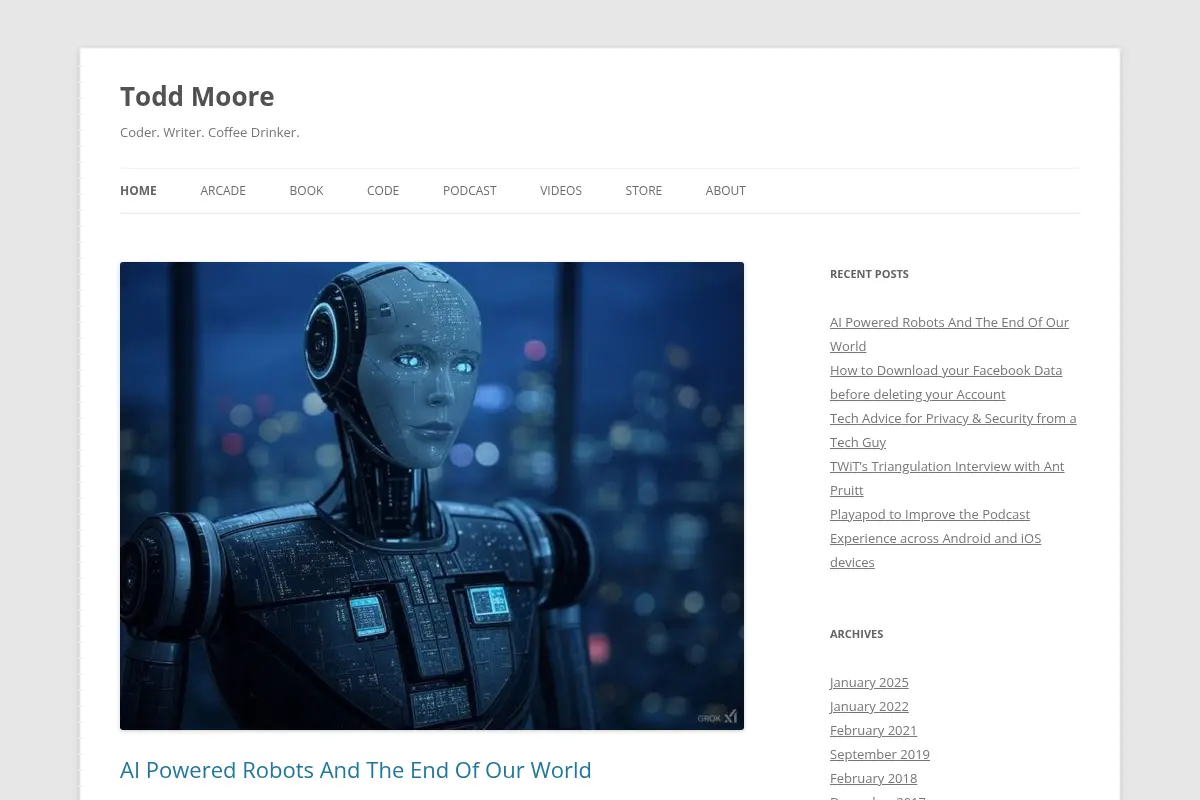Open TWiT's Triangulation Interview post
The width and height of the screenshot is (1200, 800).
947,478
